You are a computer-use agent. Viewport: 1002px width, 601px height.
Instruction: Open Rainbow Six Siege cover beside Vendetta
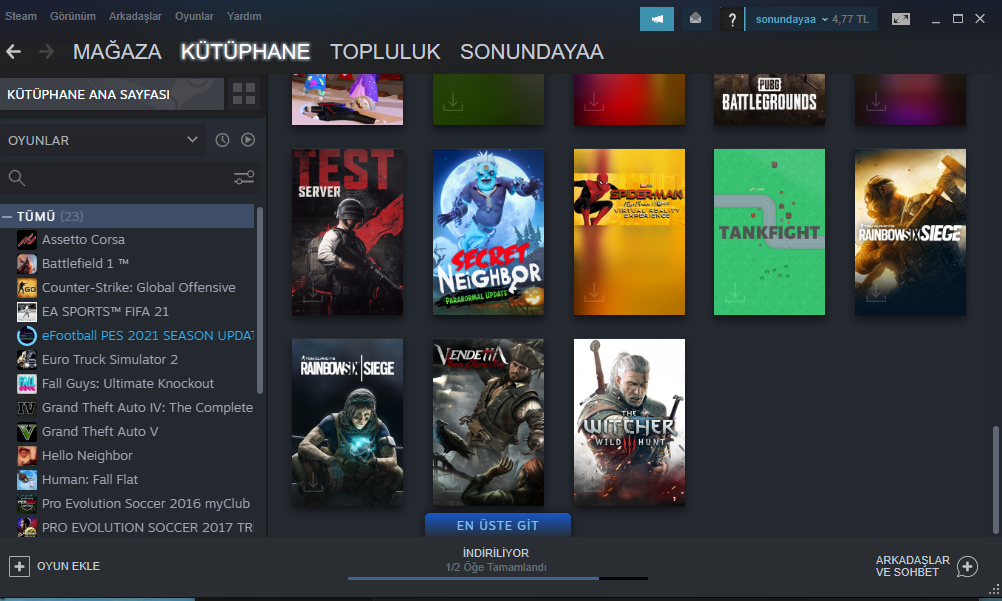coord(348,423)
